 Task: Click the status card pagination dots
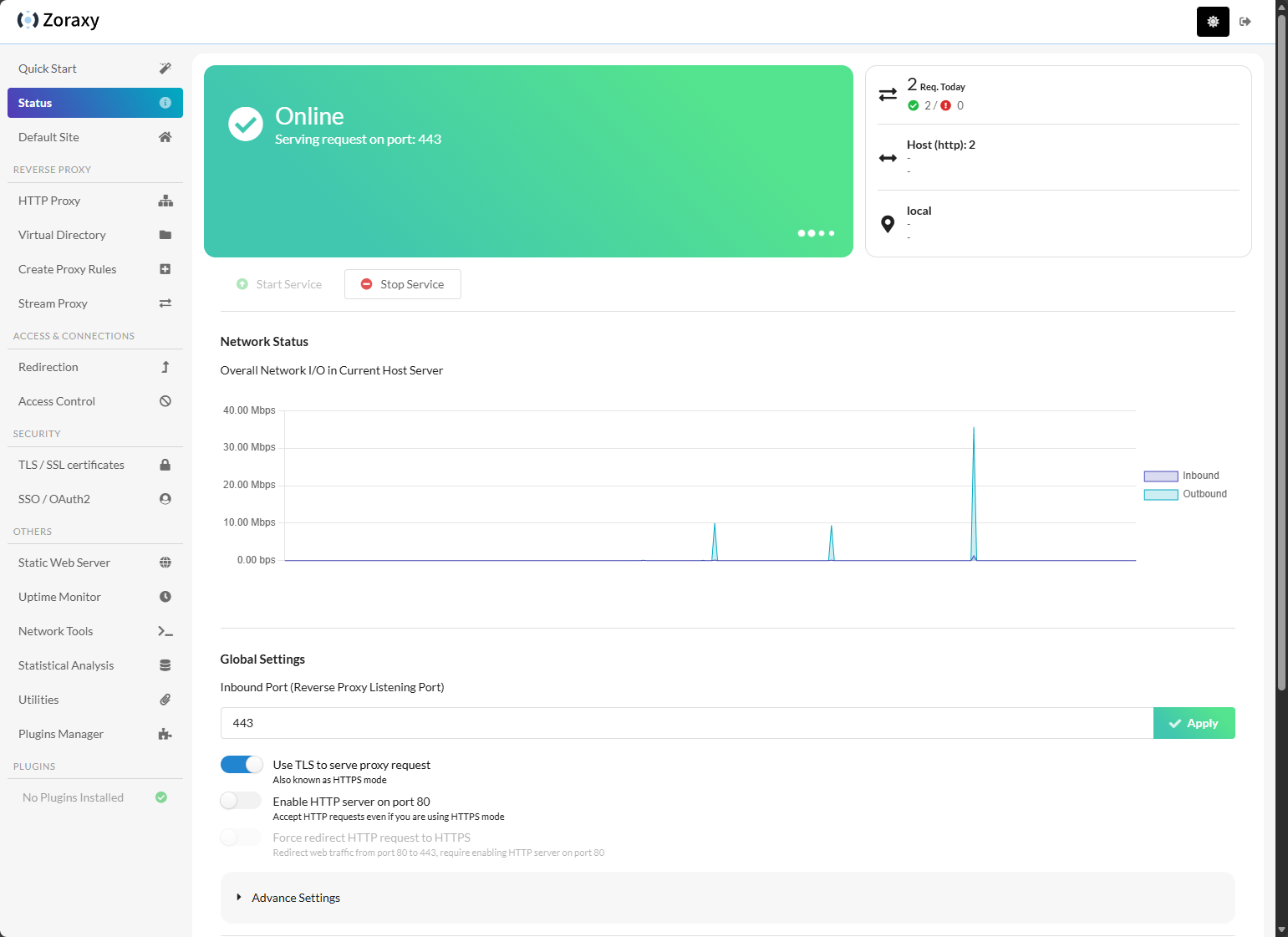point(816,233)
